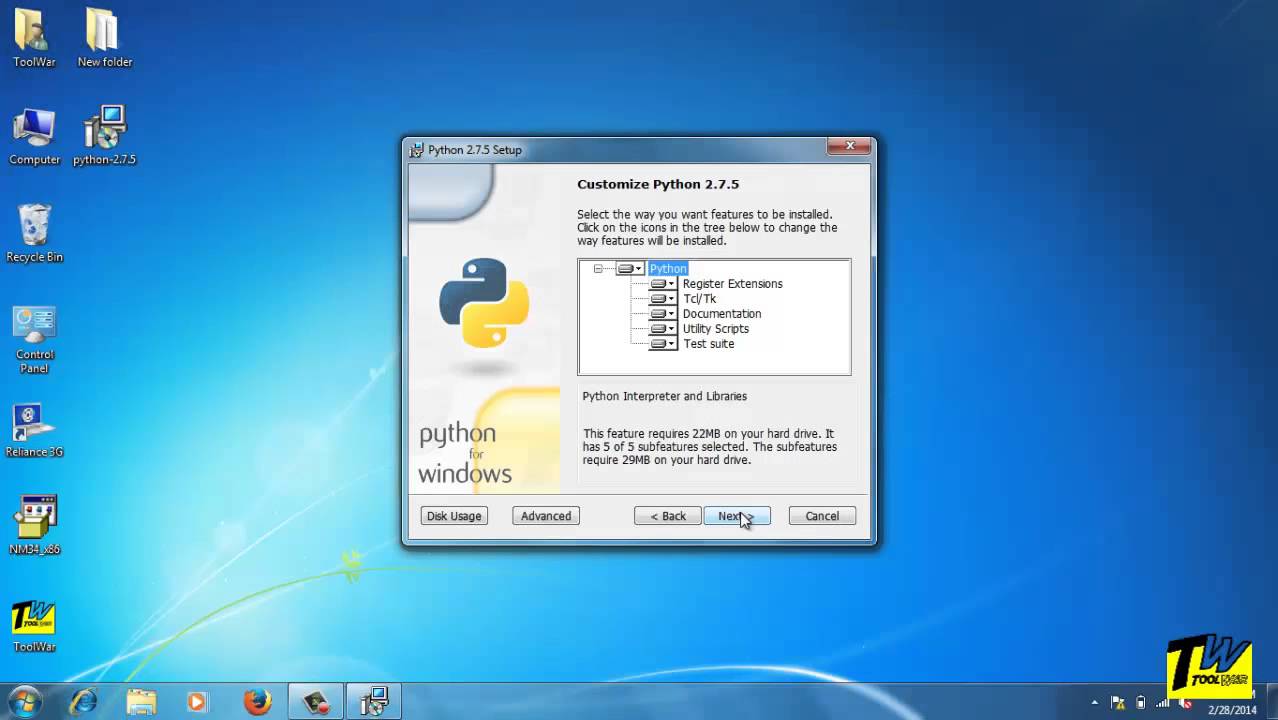This screenshot has height=720, width=1278.
Task: Select Register Extensions in the feature tree
Action: 732,284
